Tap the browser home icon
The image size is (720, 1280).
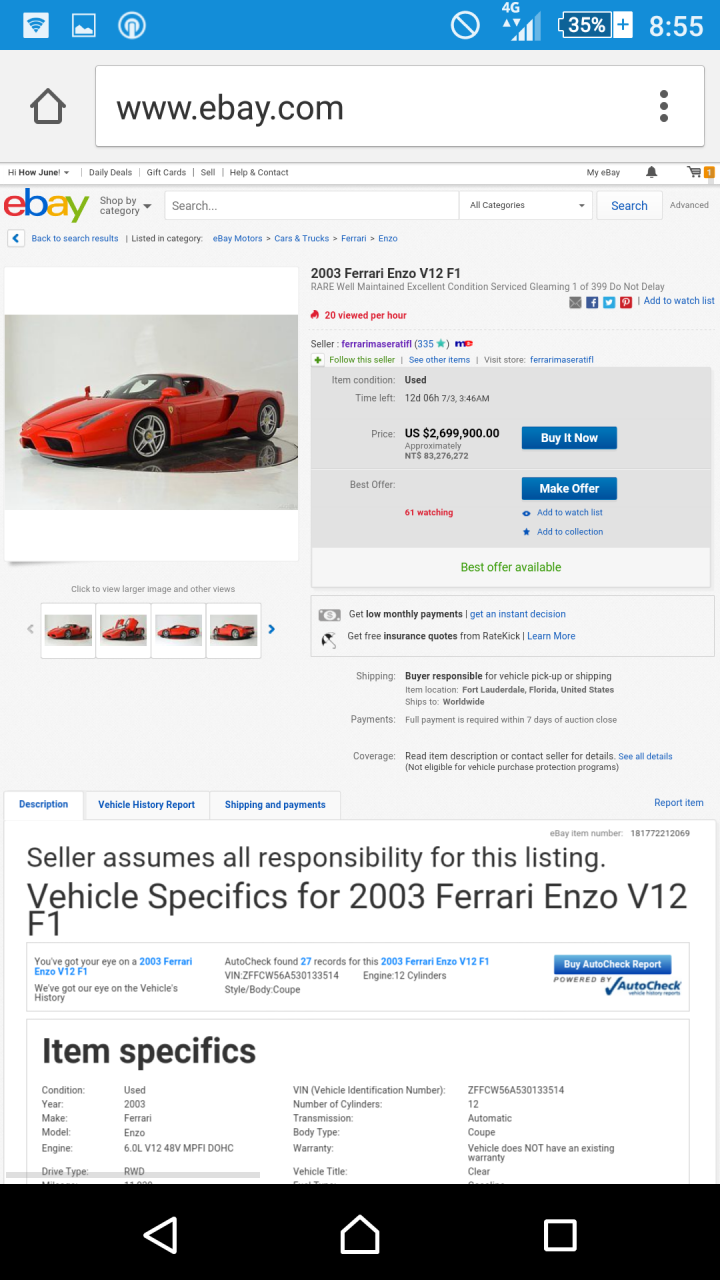click(48, 107)
